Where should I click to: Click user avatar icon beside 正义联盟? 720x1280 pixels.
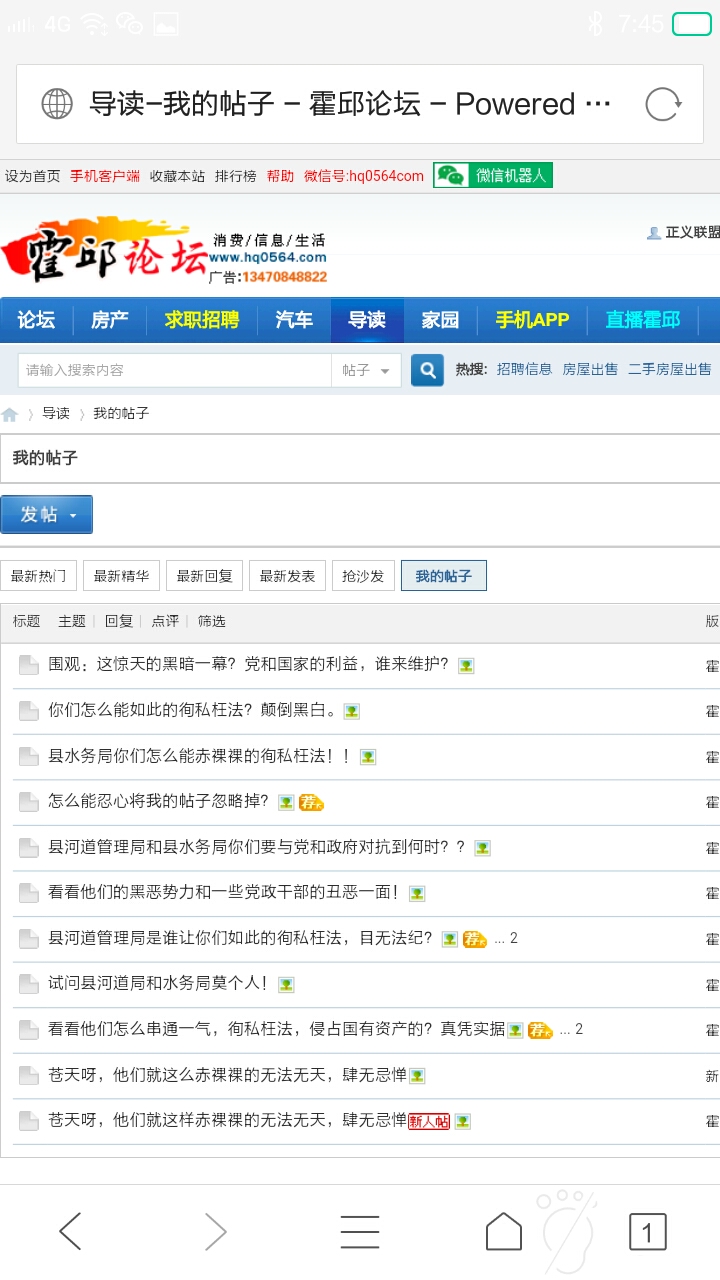(x=654, y=233)
